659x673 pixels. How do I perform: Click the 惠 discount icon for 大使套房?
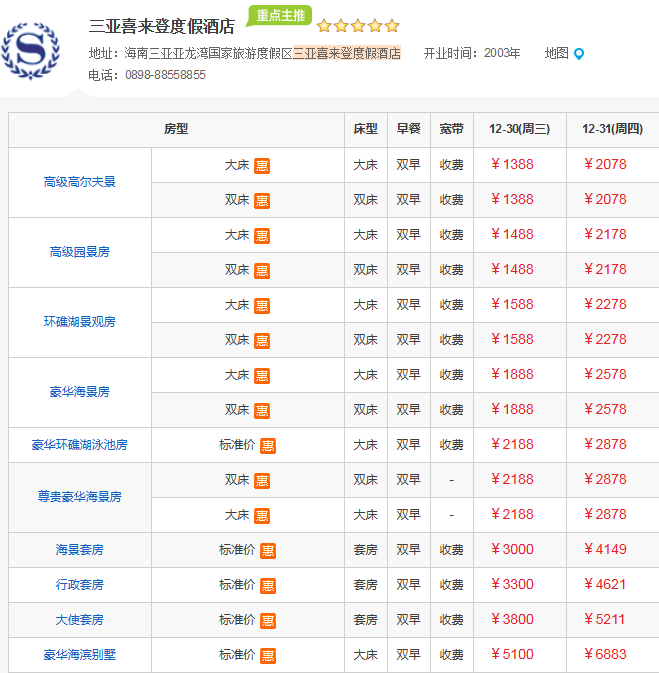267,620
